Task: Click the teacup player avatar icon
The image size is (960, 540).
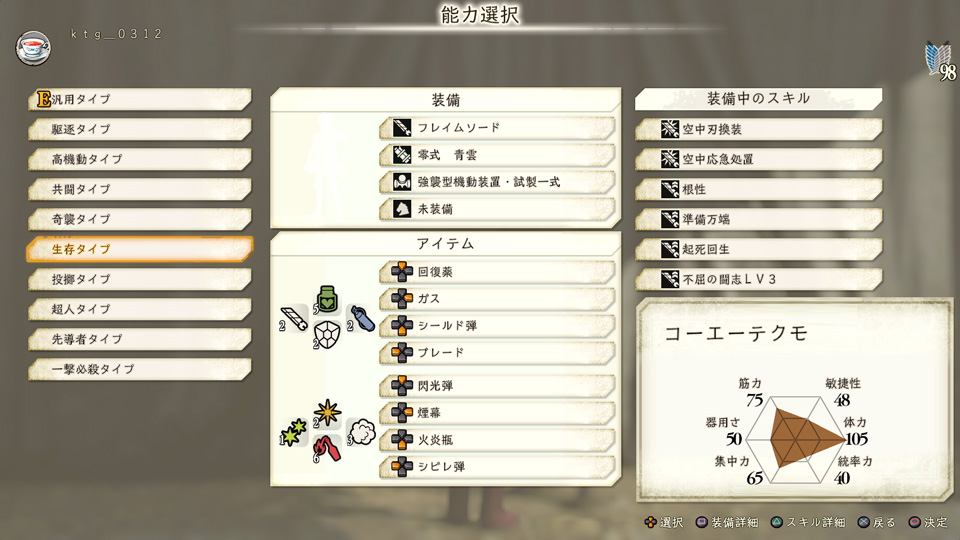Action: tap(33, 48)
